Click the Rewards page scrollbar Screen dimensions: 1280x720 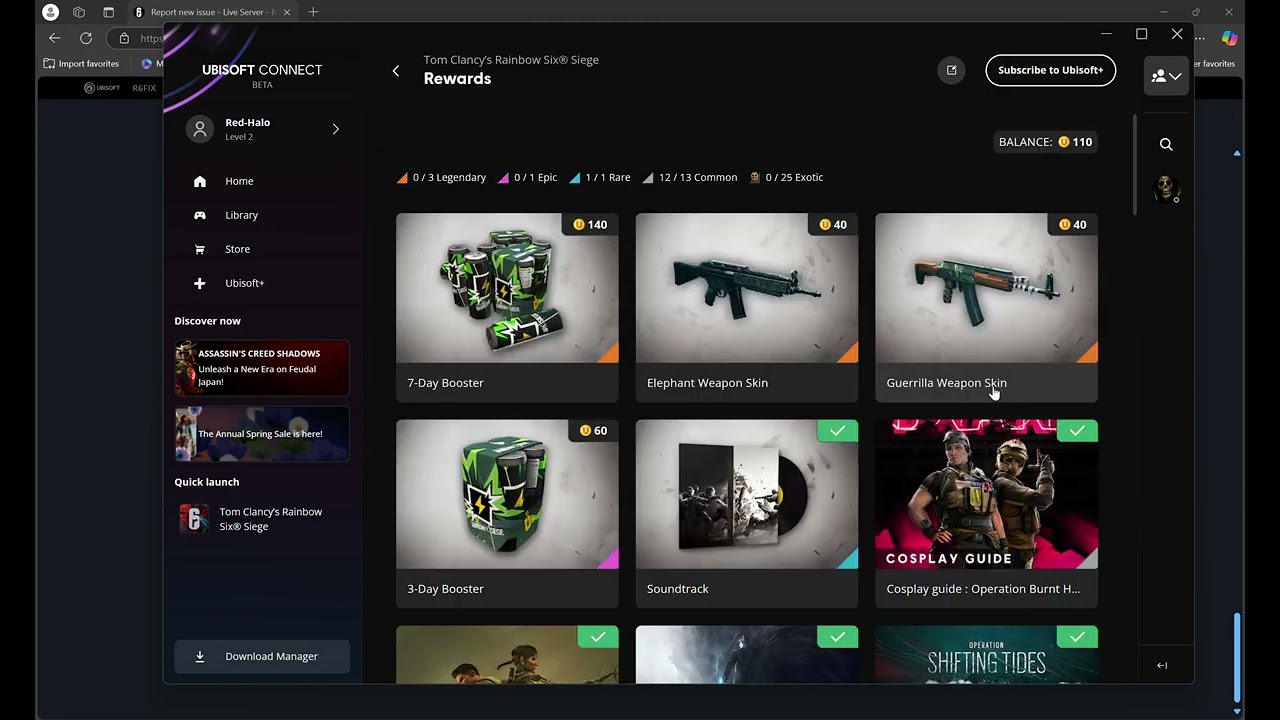tap(1134, 165)
